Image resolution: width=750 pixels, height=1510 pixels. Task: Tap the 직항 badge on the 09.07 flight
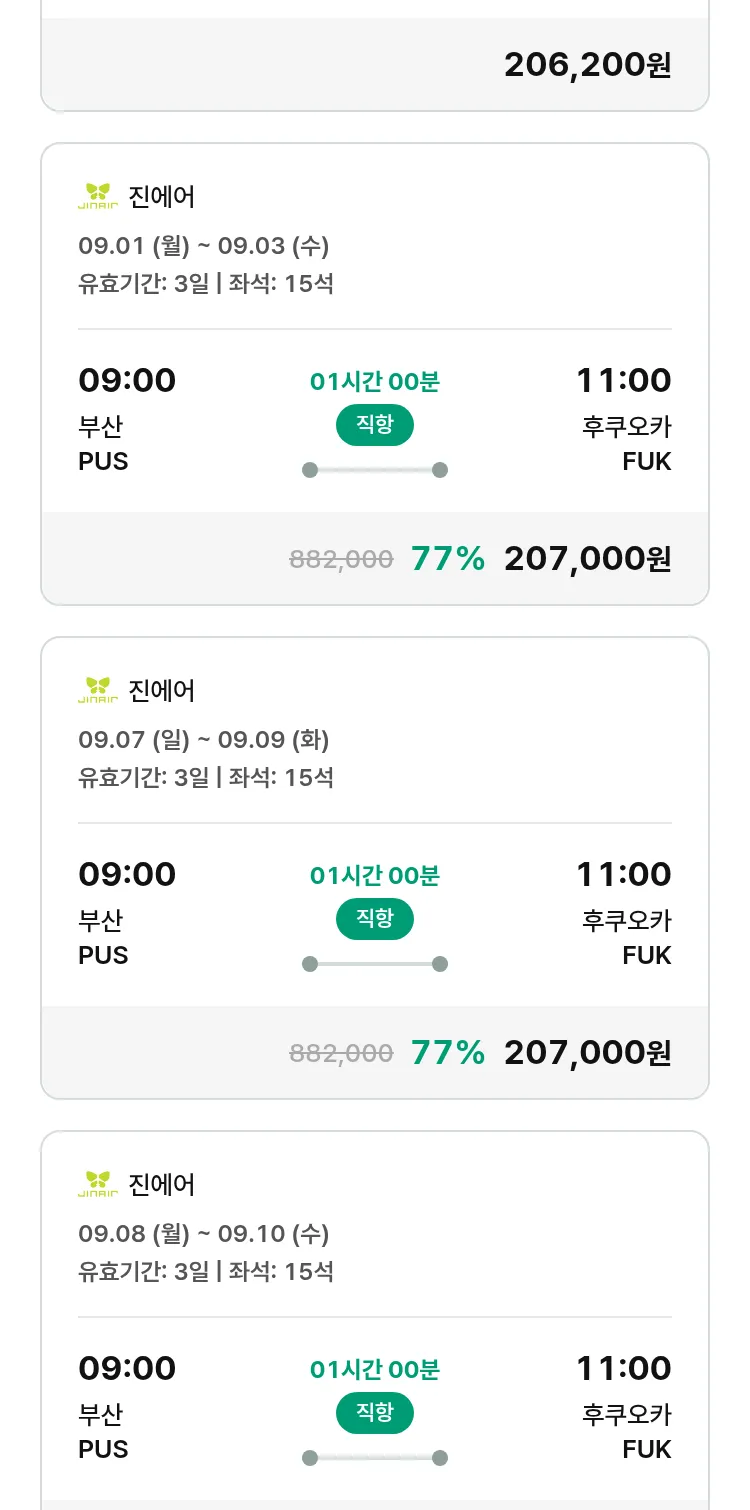(374, 919)
